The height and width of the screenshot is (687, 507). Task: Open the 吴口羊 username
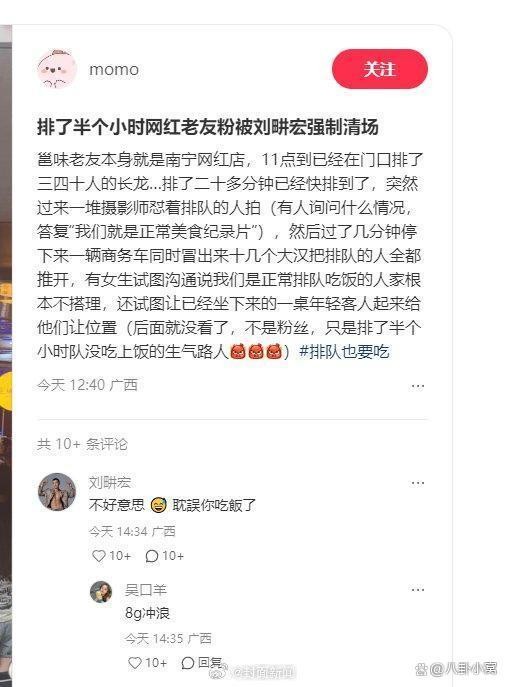tap(146, 590)
